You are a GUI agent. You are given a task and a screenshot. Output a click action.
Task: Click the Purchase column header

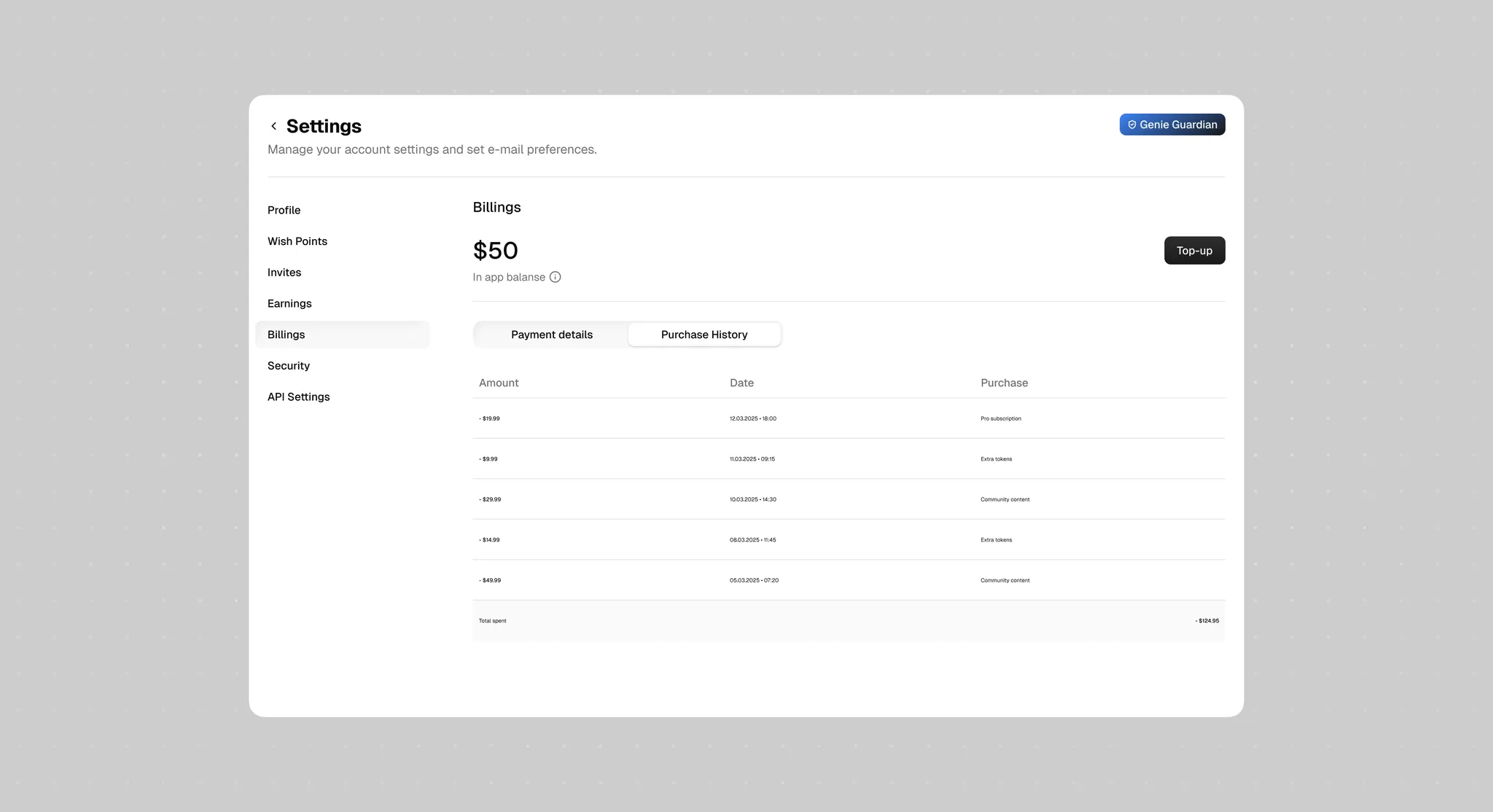[x=1004, y=383]
